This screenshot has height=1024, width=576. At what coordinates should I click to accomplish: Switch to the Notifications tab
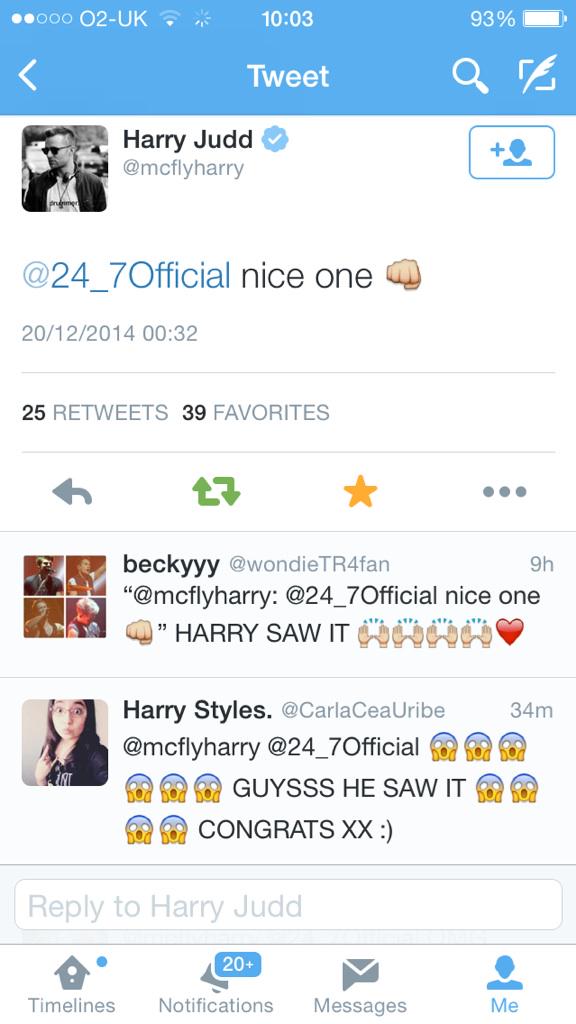[x=216, y=985]
